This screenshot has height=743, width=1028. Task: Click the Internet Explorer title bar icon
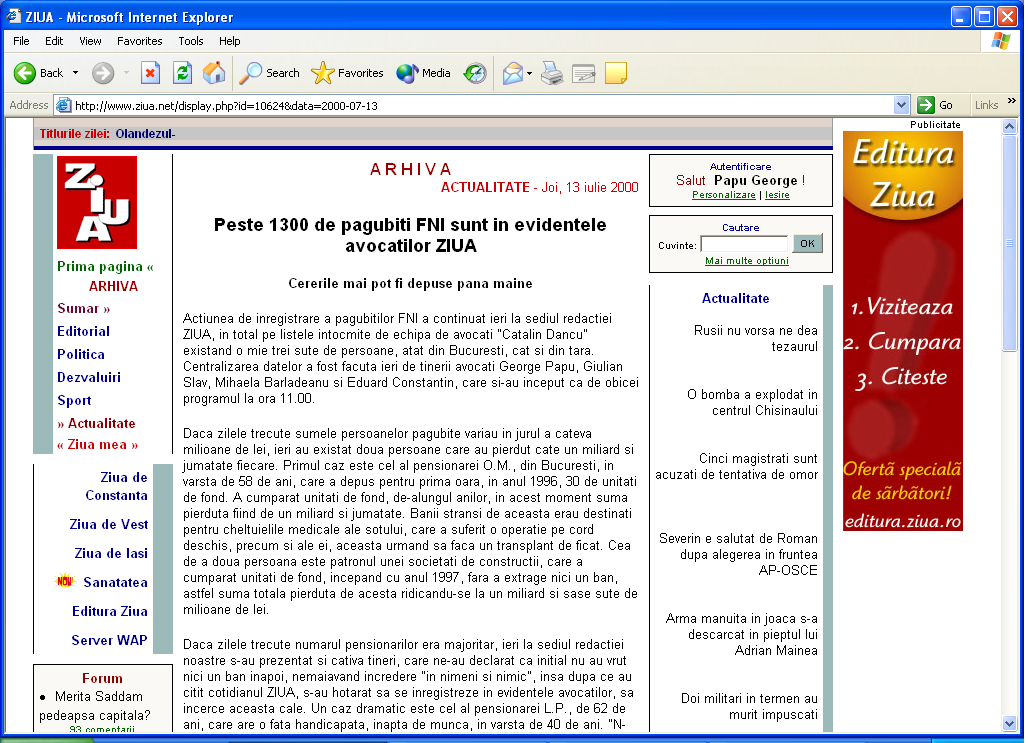(14, 16)
